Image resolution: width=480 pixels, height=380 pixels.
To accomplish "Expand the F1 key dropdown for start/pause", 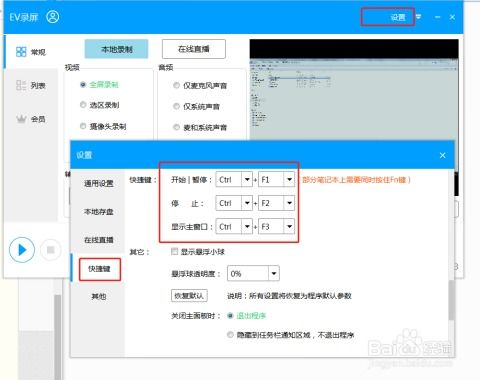I will click(x=289, y=180).
